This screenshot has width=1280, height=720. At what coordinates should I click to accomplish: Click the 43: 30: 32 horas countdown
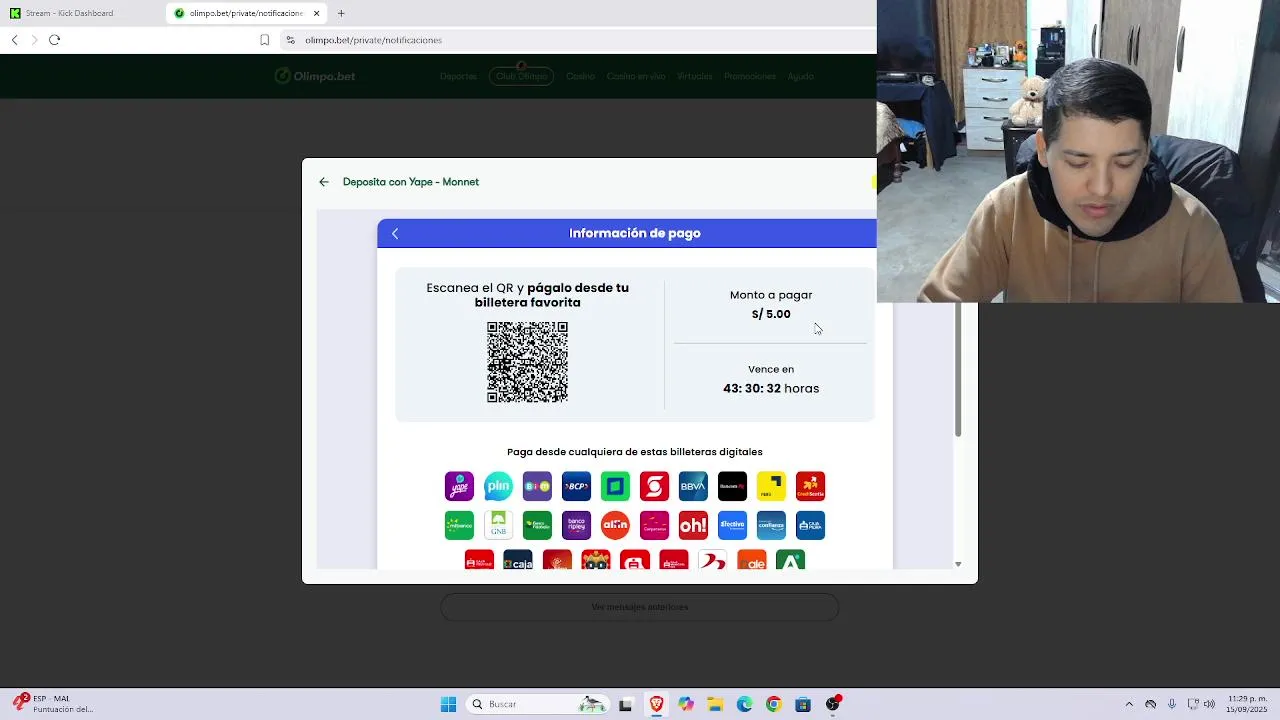point(771,388)
